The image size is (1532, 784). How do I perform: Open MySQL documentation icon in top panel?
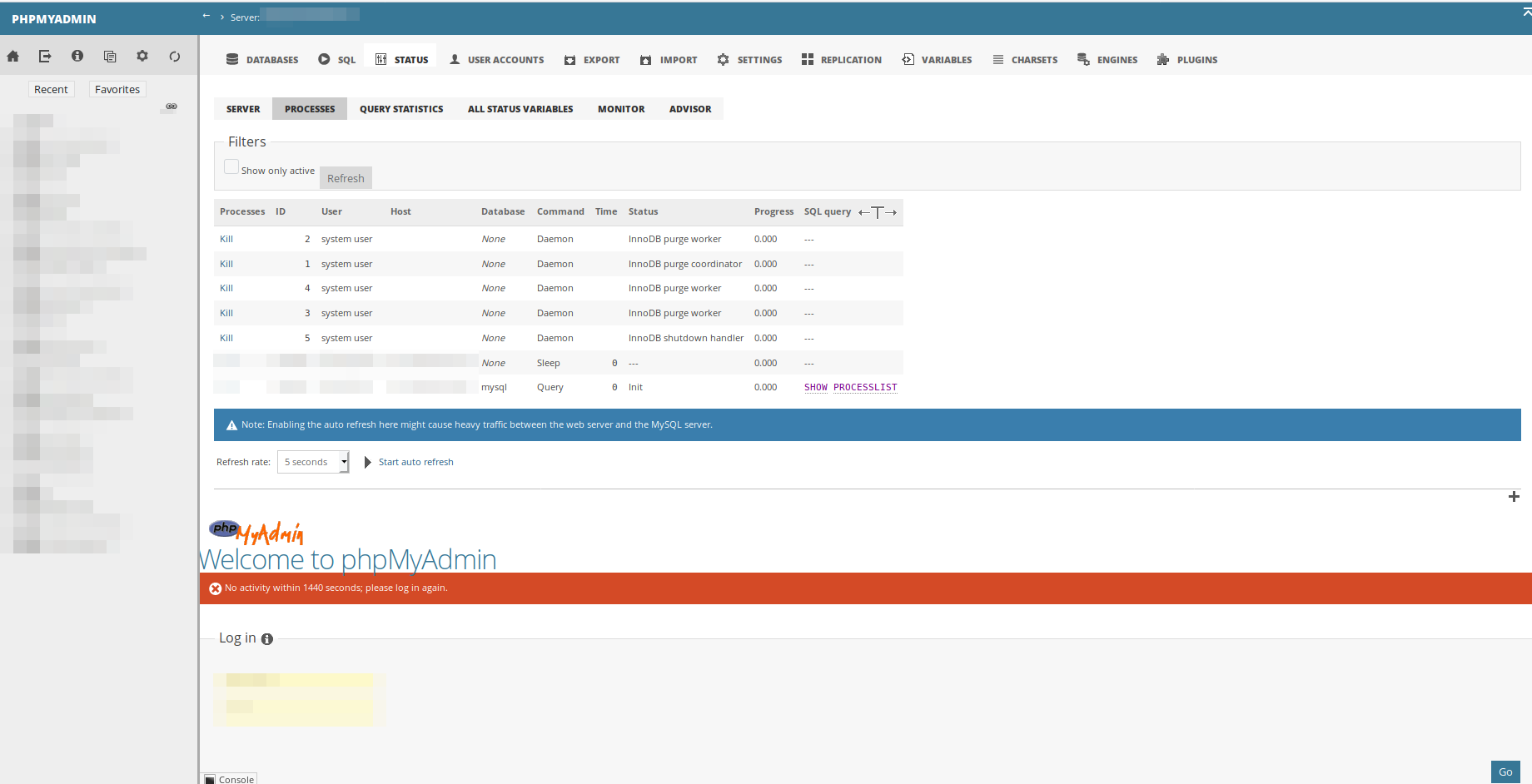click(x=109, y=56)
